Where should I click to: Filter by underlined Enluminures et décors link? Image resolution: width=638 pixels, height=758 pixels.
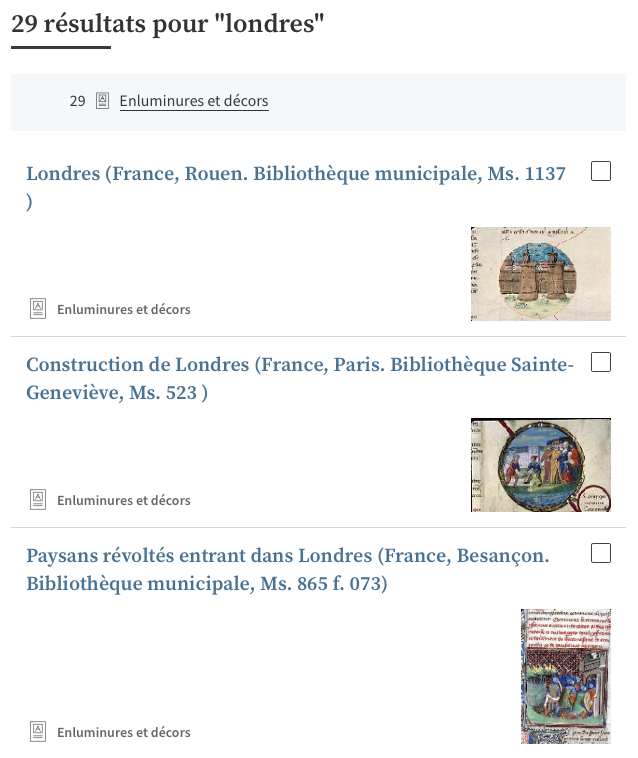pyautogui.click(x=194, y=101)
